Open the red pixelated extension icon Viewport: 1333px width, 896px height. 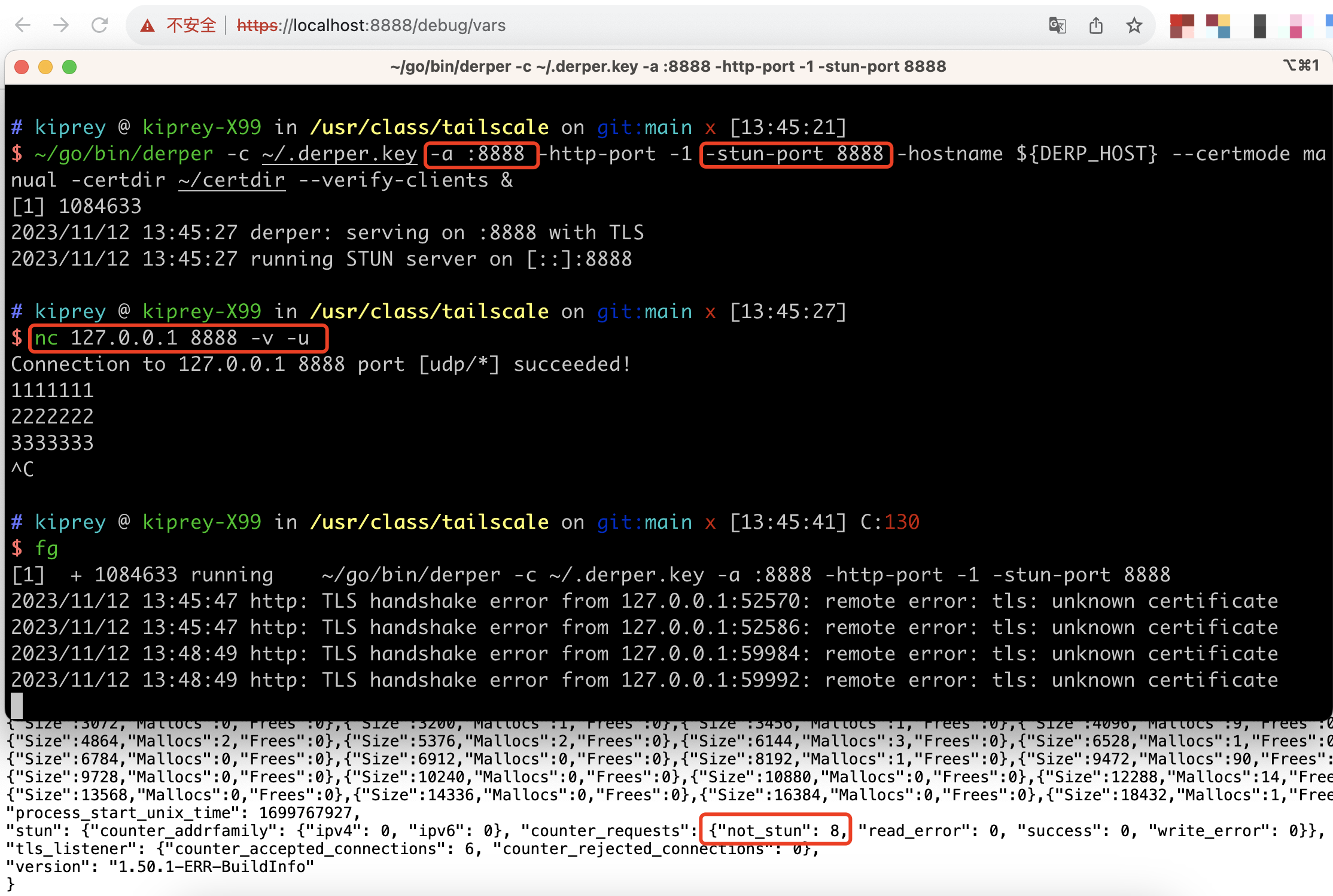click(x=1182, y=26)
